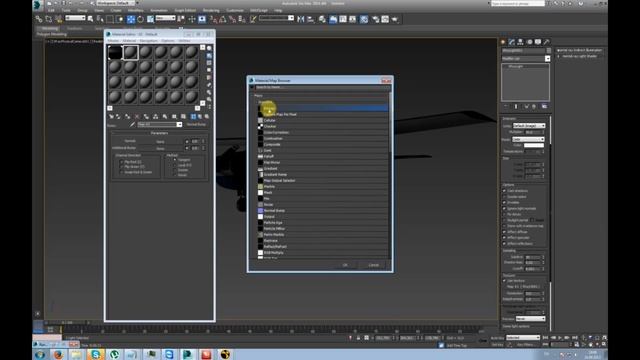The width and height of the screenshot is (640, 360).
Task: Open the Workspace Default dropdown
Action: [x=116, y=3]
